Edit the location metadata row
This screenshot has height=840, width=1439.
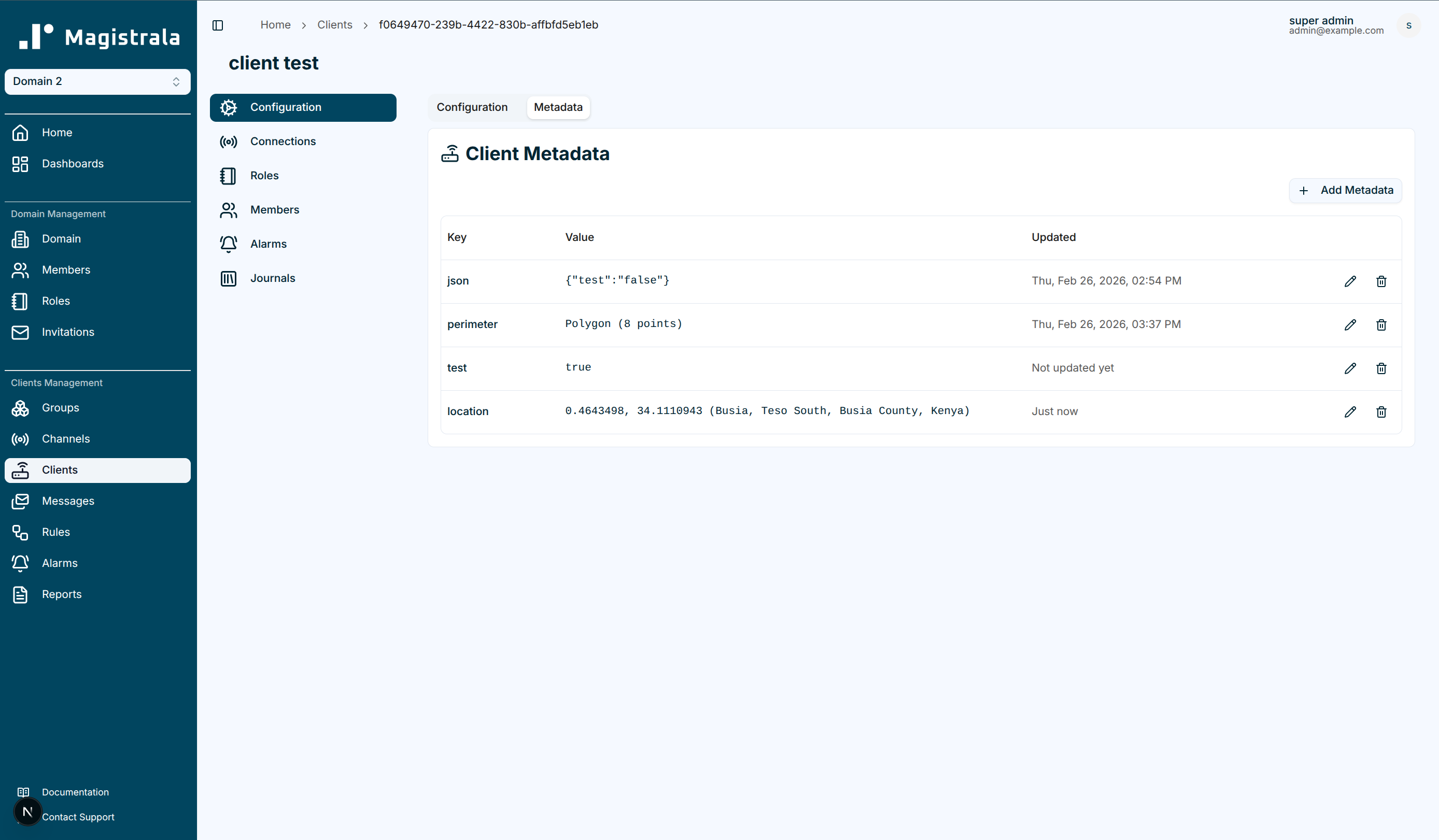1350,412
